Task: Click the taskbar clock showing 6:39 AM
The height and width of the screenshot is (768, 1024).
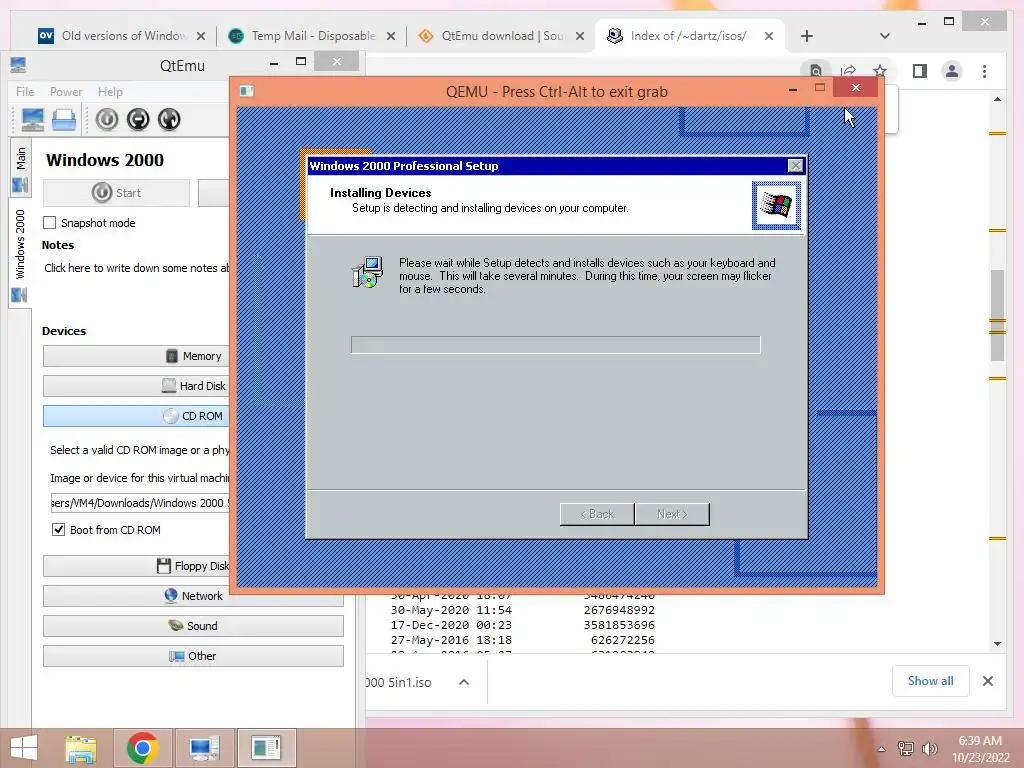Action: click(980, 748)
